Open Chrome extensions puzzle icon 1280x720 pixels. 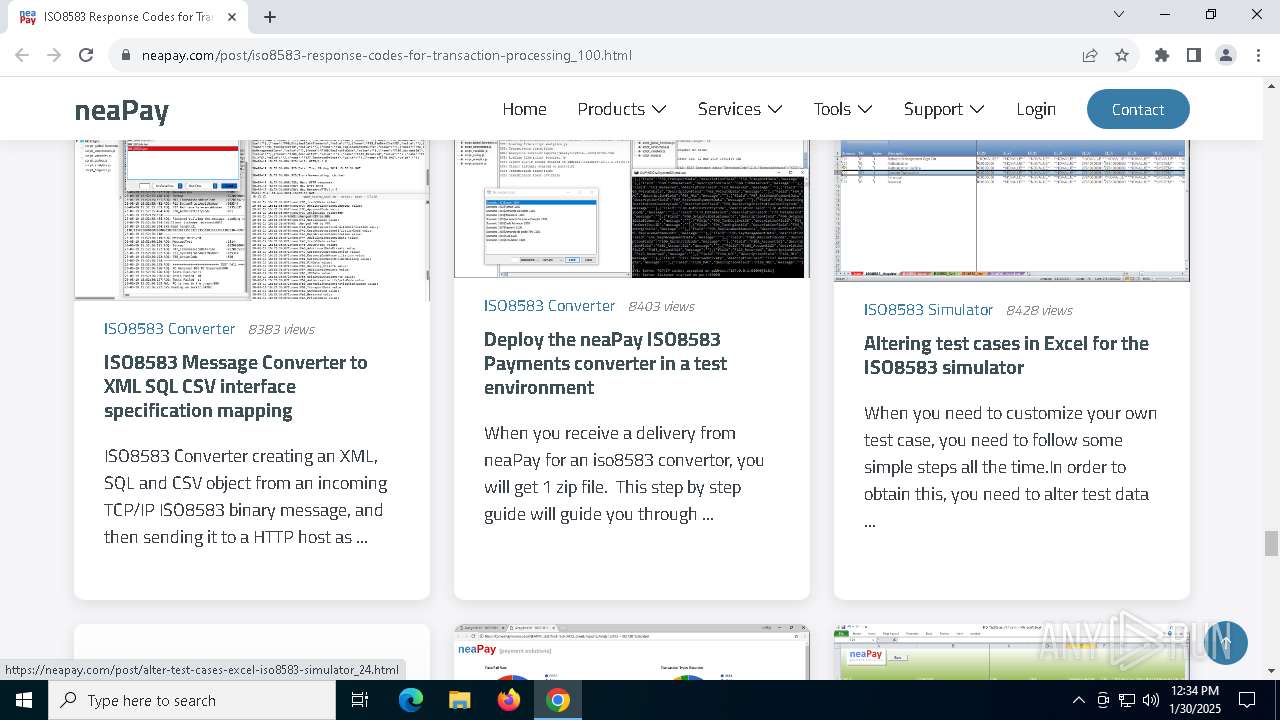1162,55
